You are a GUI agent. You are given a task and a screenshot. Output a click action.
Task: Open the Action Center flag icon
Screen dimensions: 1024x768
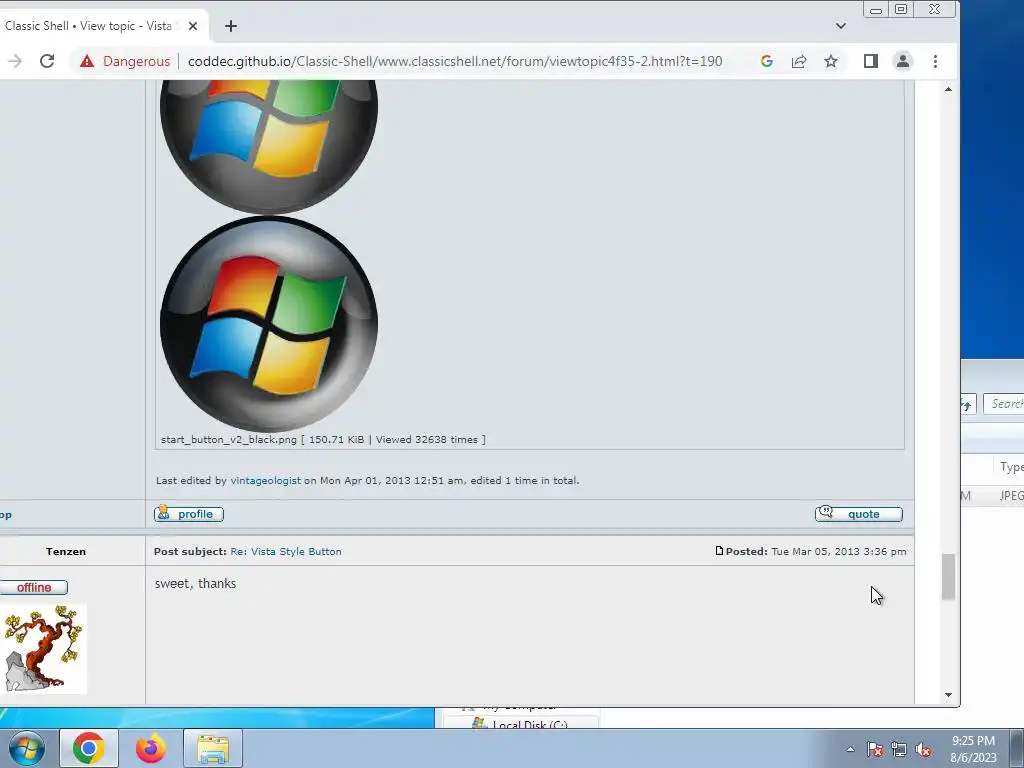point(874,749)
